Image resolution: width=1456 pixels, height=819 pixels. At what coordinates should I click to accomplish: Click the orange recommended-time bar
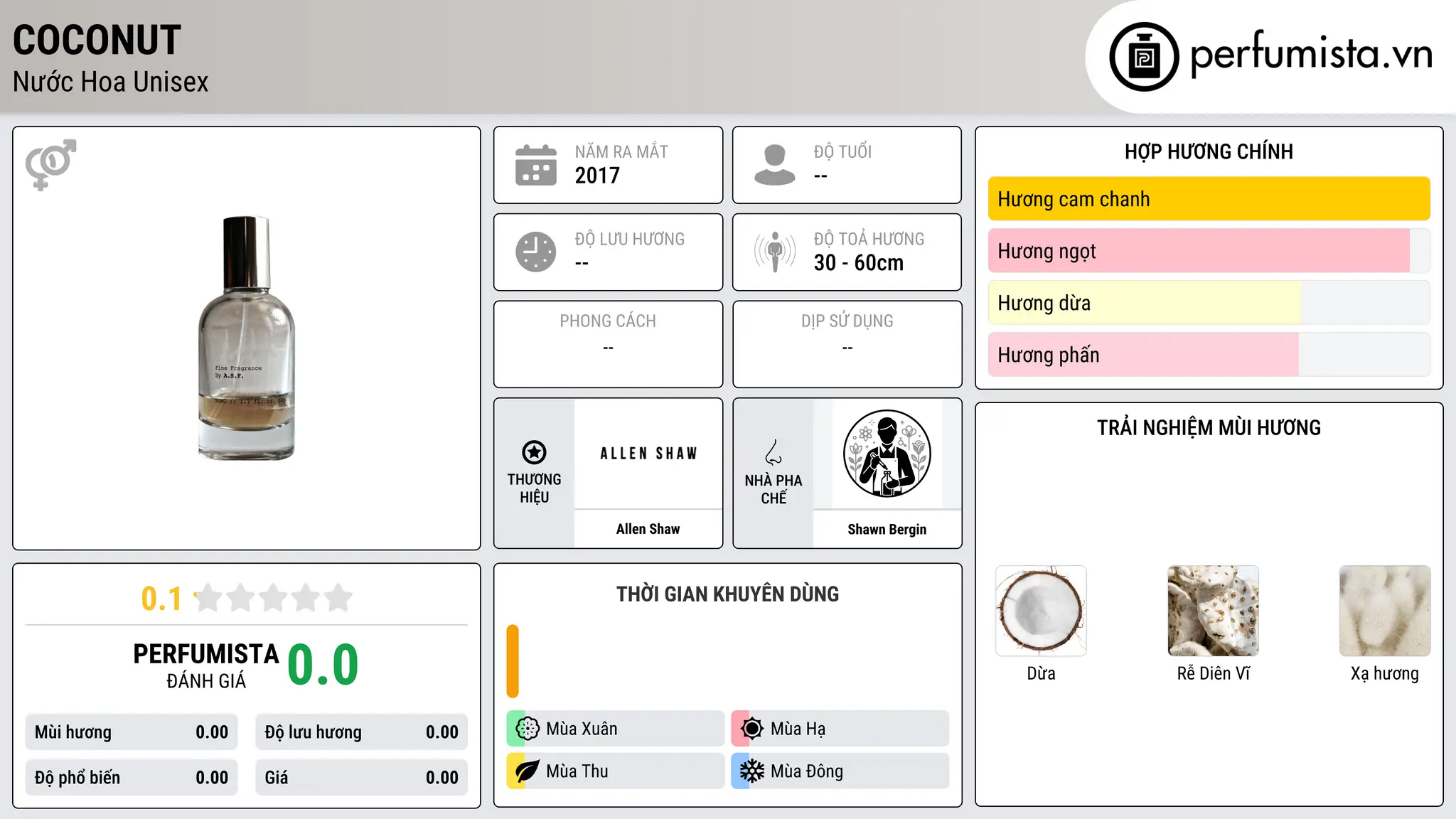tap(513, 661)
